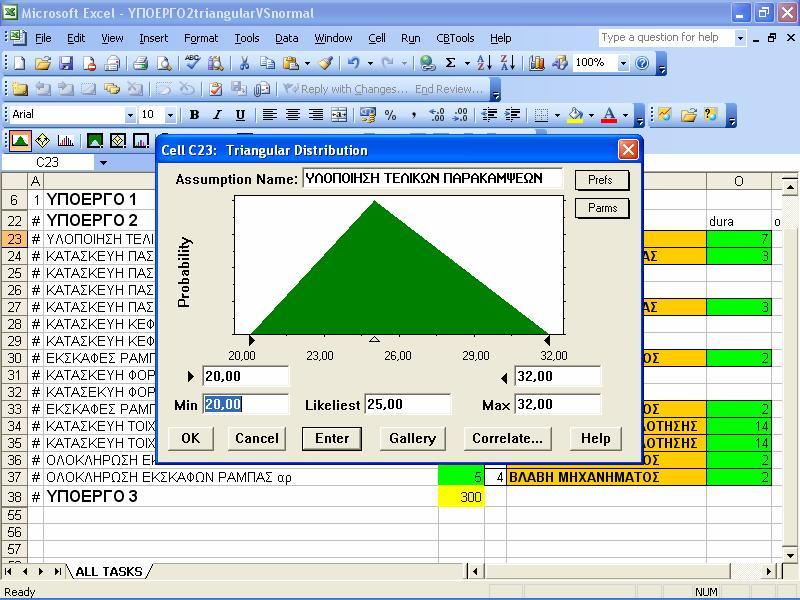Open the font size 10 dropdown
The image size is (800, 600).
pyautogui.click(x=170, y=115)
